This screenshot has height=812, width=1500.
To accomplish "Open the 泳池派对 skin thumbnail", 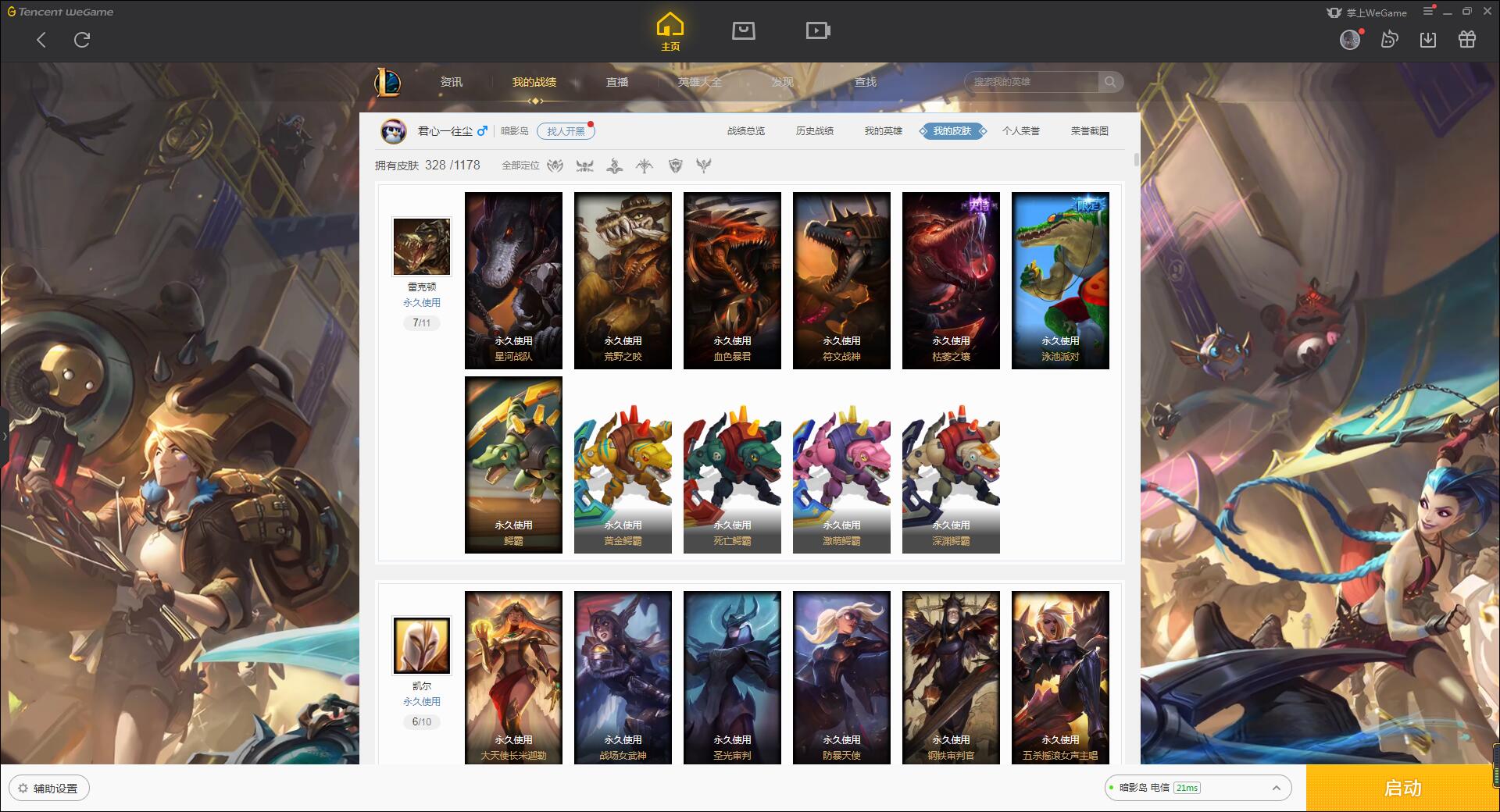I will [1060, 280].
